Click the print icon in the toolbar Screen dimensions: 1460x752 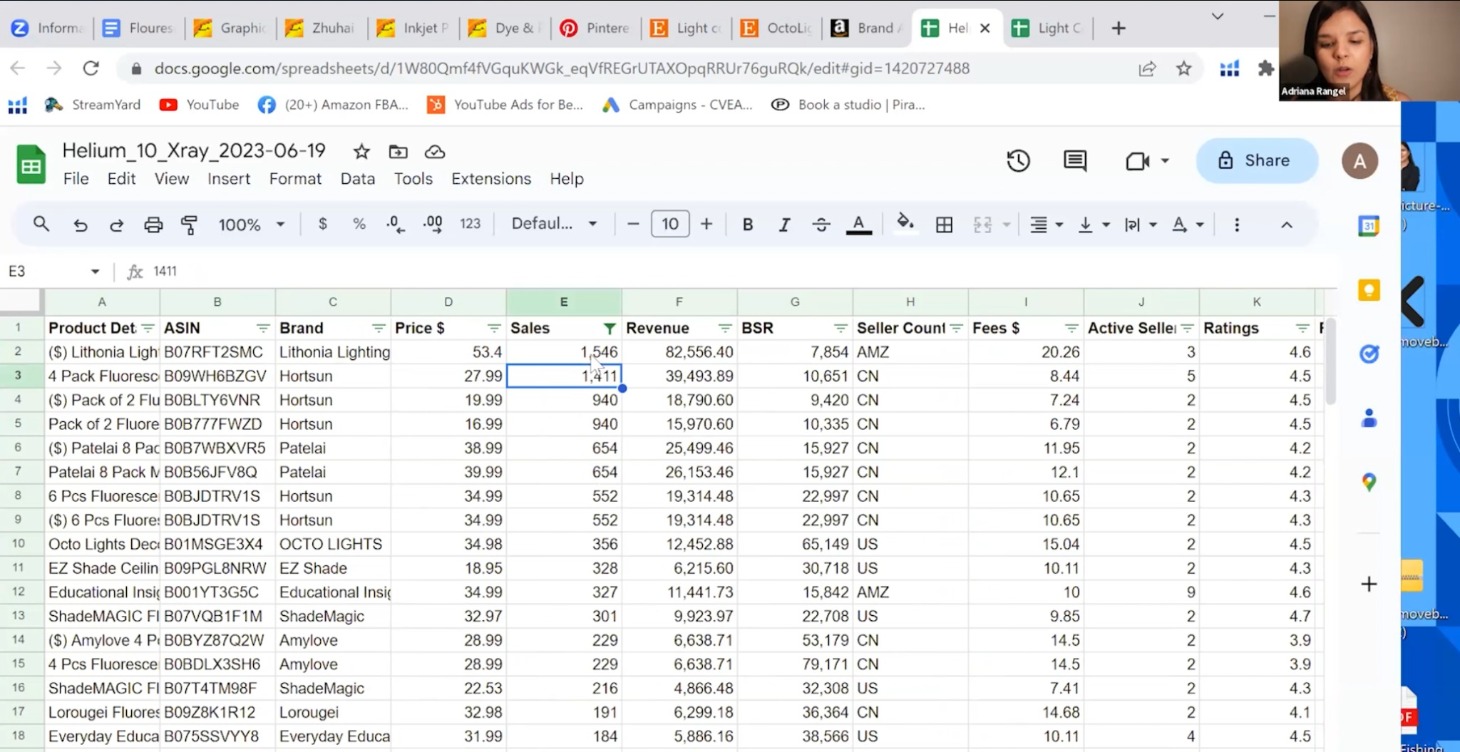click(x=153, y=225)
